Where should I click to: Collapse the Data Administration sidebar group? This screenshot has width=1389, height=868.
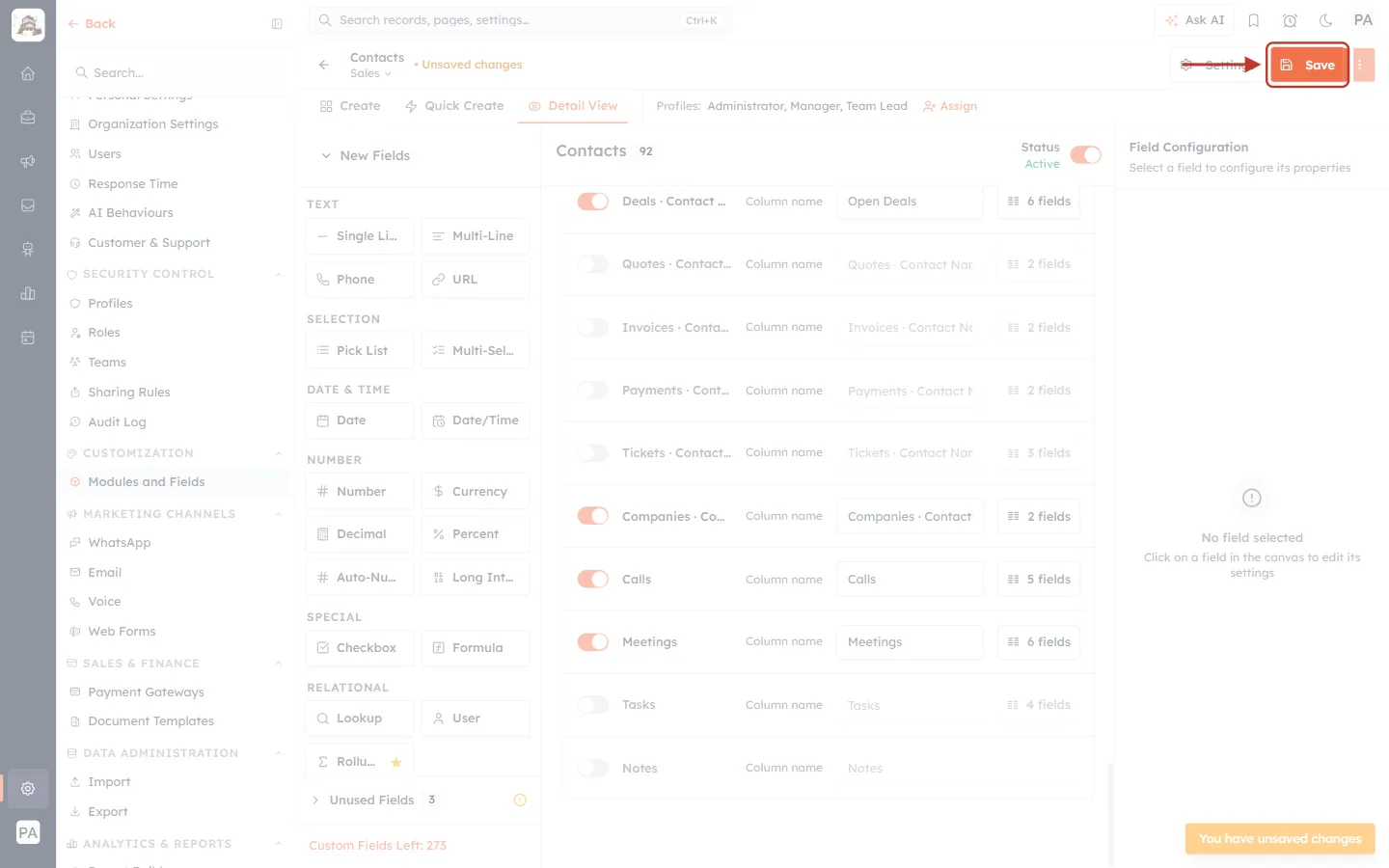[x=279, y=753]
